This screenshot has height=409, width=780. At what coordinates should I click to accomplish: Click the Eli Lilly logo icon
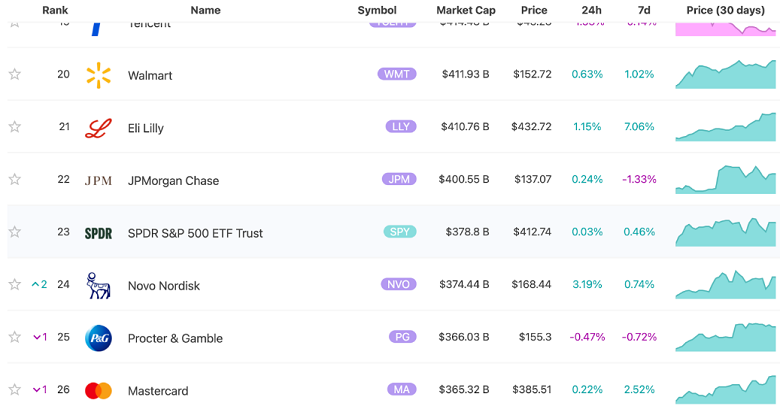tap(98, 128)
